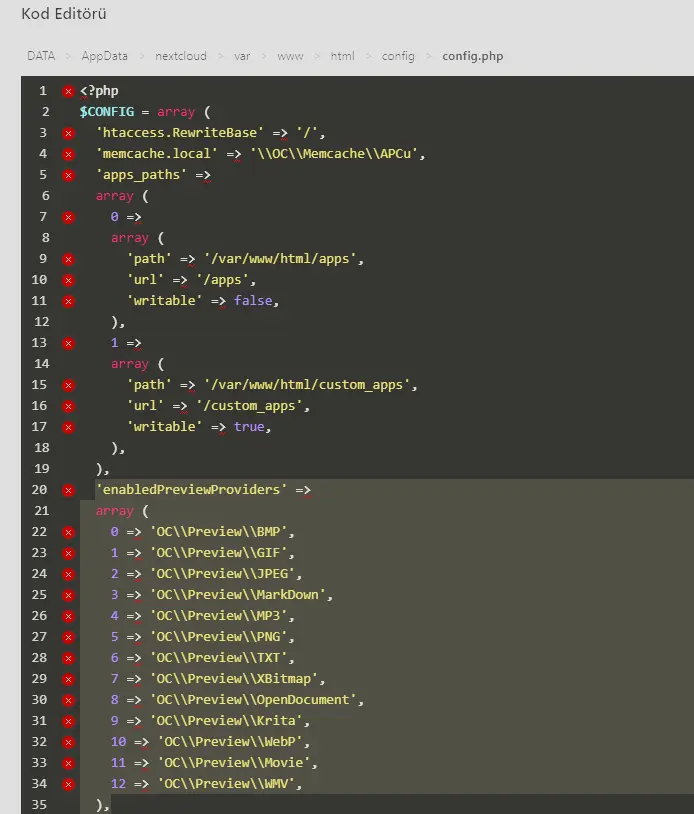Viewport: 694px width, 814px height.
Task: Click the error icon on apps_paths line
Action: (68, 175)
